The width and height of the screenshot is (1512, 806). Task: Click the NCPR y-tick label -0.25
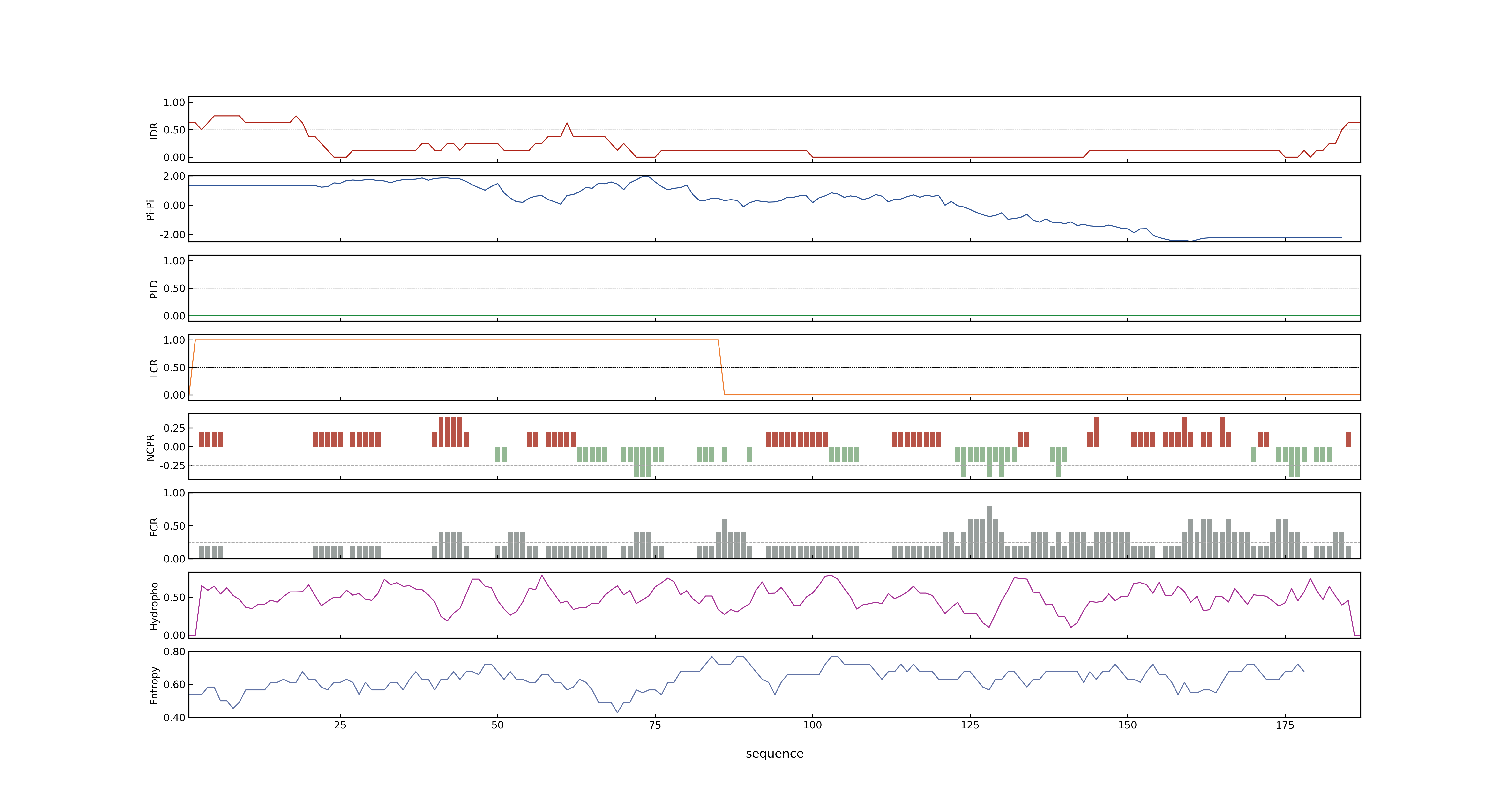tap(172, 466)
